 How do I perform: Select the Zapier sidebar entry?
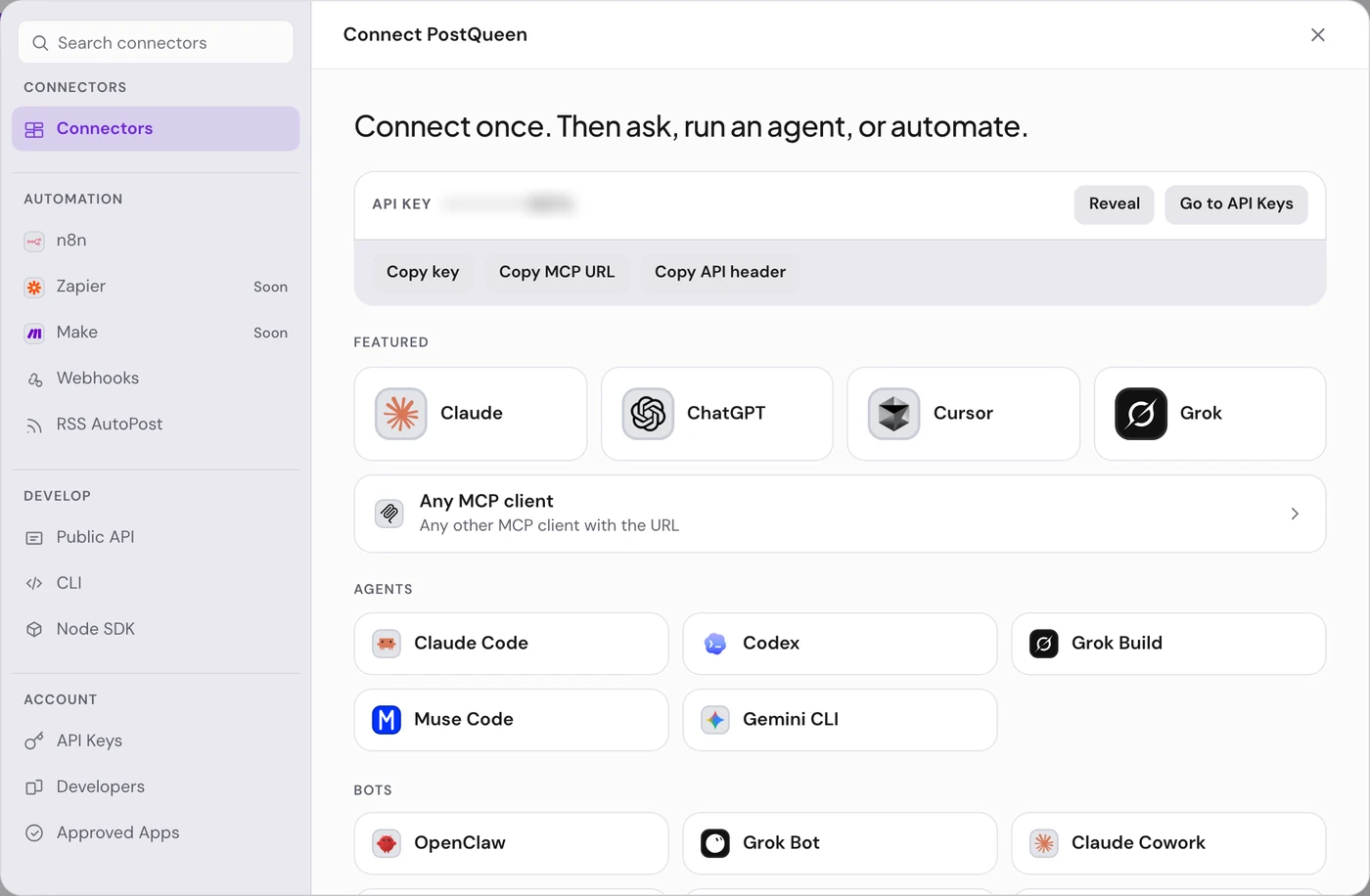(156, 287)
